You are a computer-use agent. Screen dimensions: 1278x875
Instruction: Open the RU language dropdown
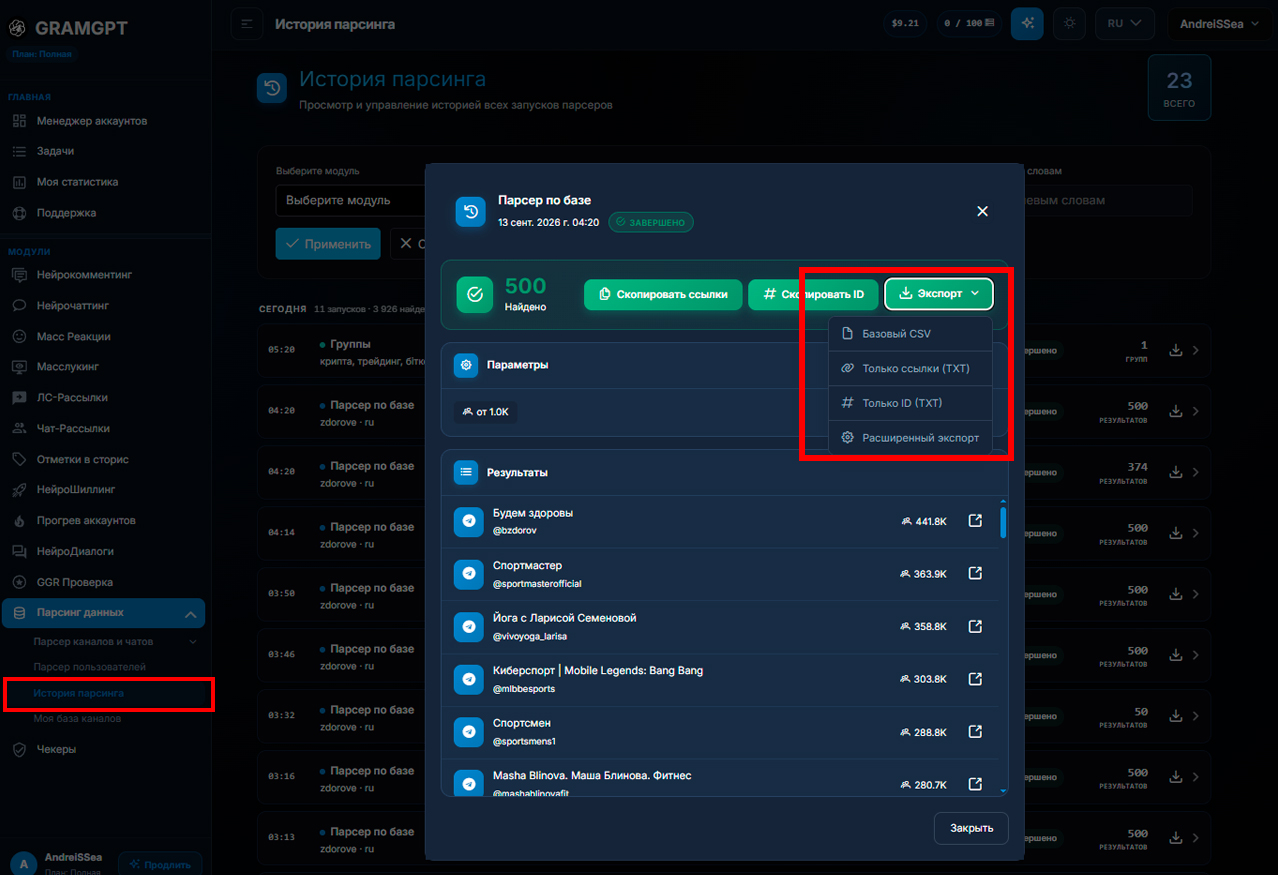click(1125, 24)
